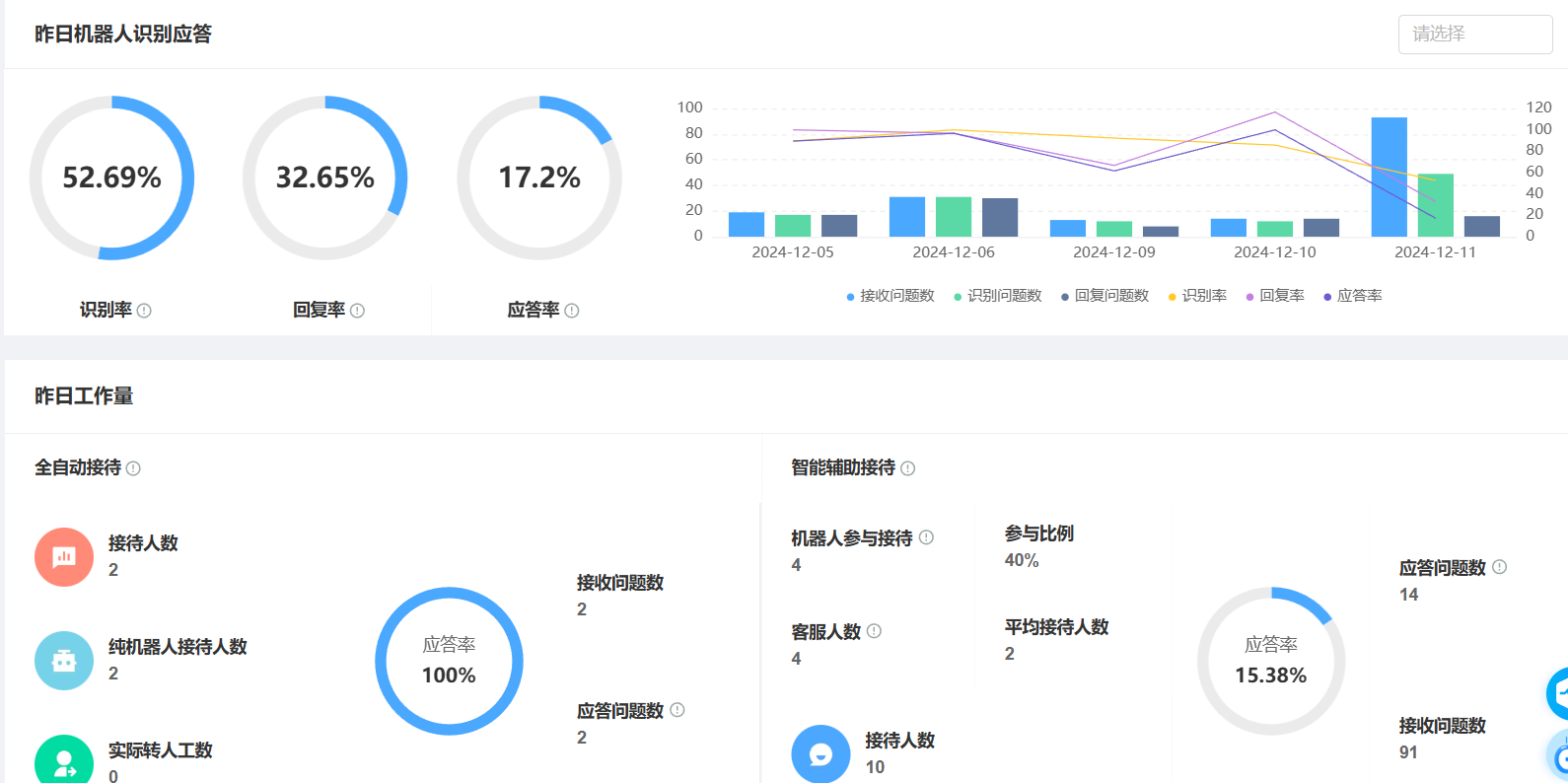
Task: Click the 17.2% 应答率 gauge
Action: (x=539, y=178)
